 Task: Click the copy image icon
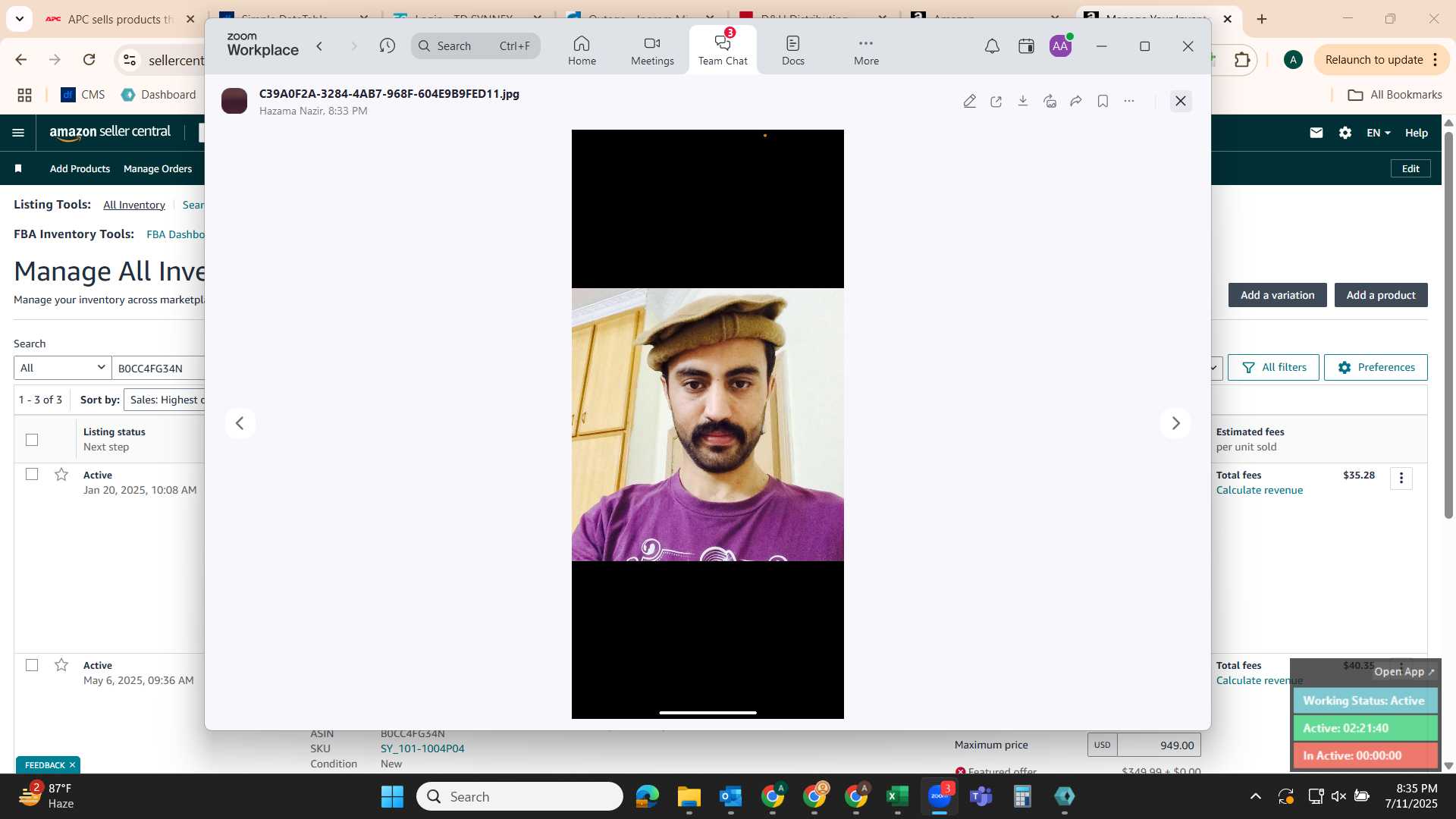1050,101
